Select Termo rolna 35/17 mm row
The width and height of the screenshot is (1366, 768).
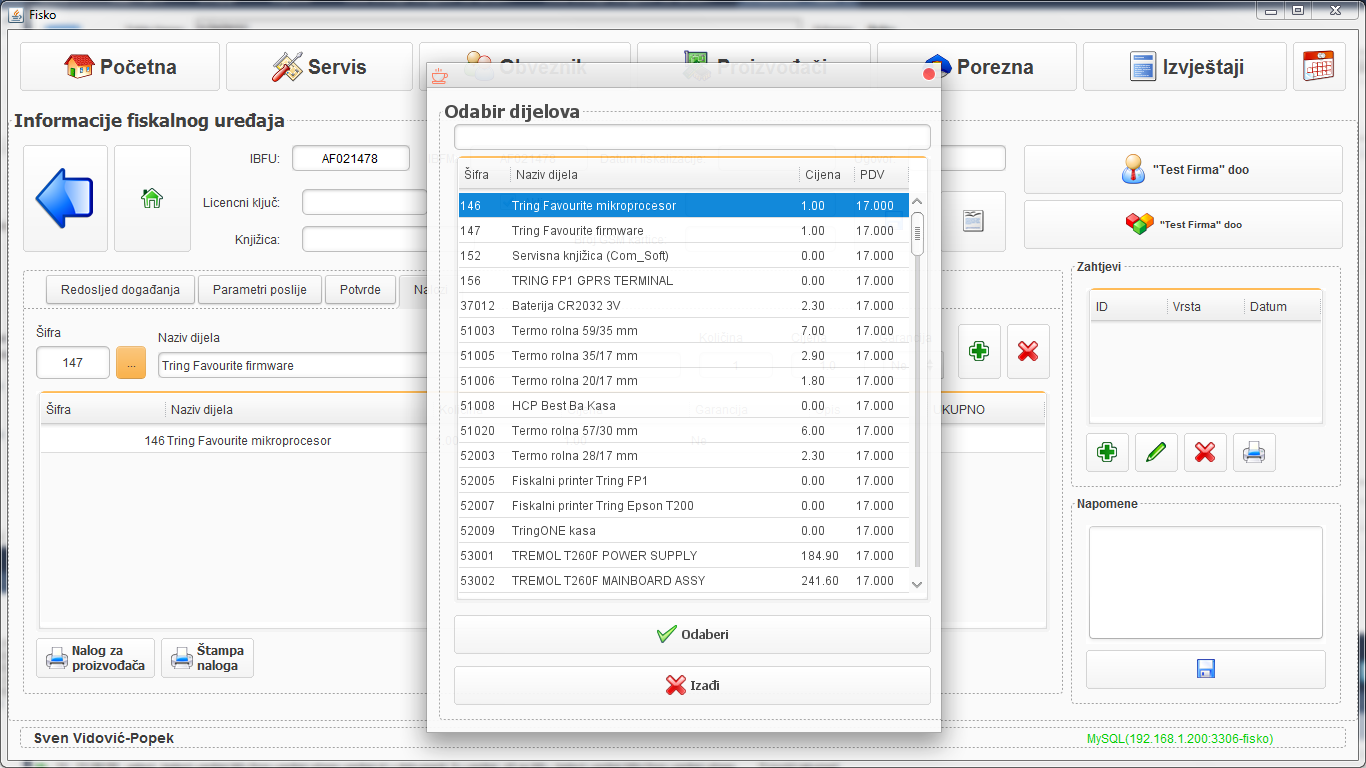[x=683, y=355]
